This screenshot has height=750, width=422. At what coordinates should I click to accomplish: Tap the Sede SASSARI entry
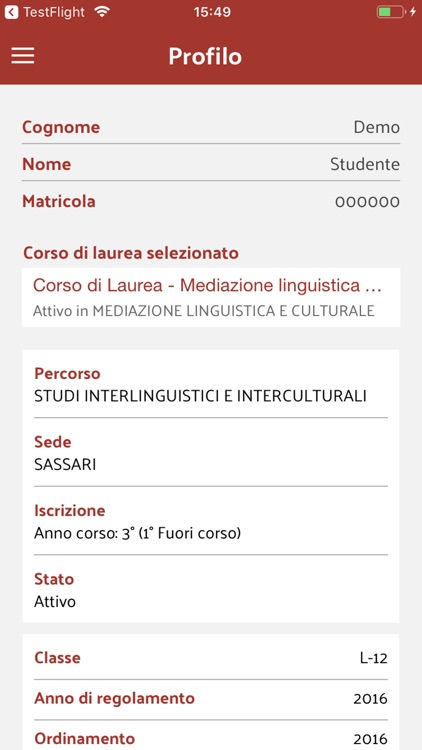211,453
